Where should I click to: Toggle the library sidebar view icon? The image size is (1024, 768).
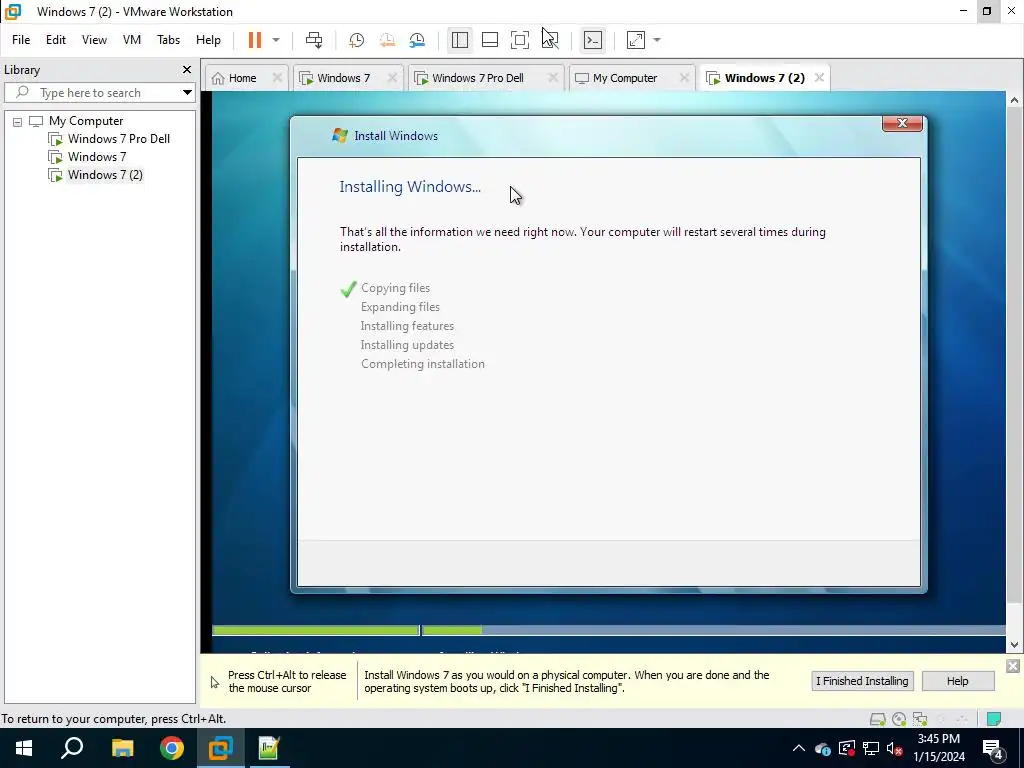tap(459, 40)
